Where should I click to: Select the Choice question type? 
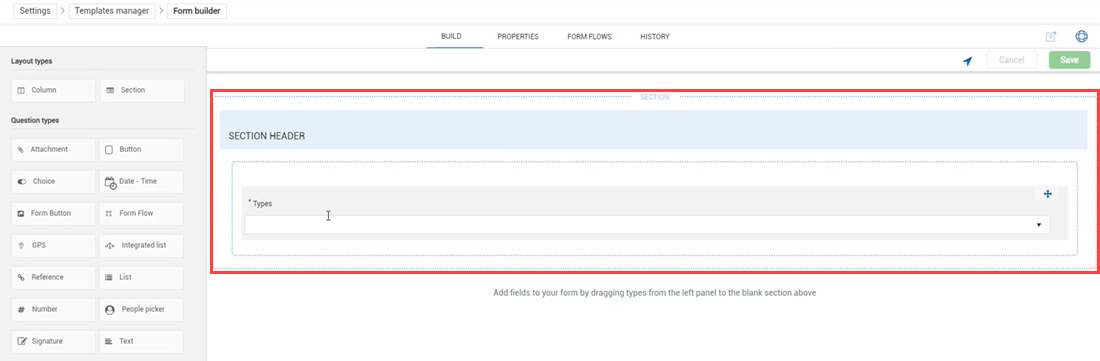[53, 182]
